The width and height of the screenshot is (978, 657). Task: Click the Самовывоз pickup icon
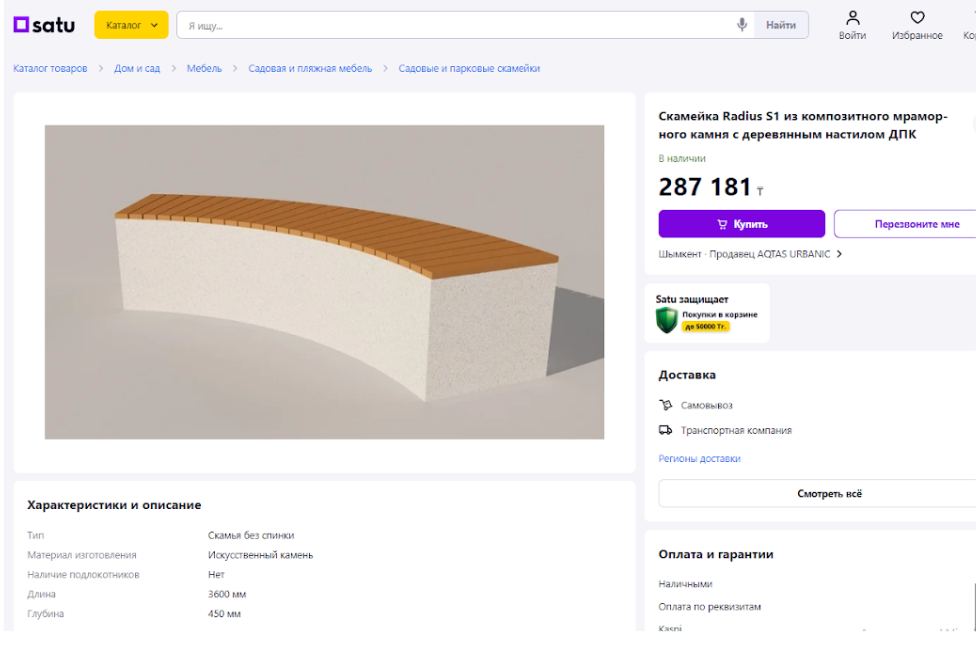[x=666, y=405]
